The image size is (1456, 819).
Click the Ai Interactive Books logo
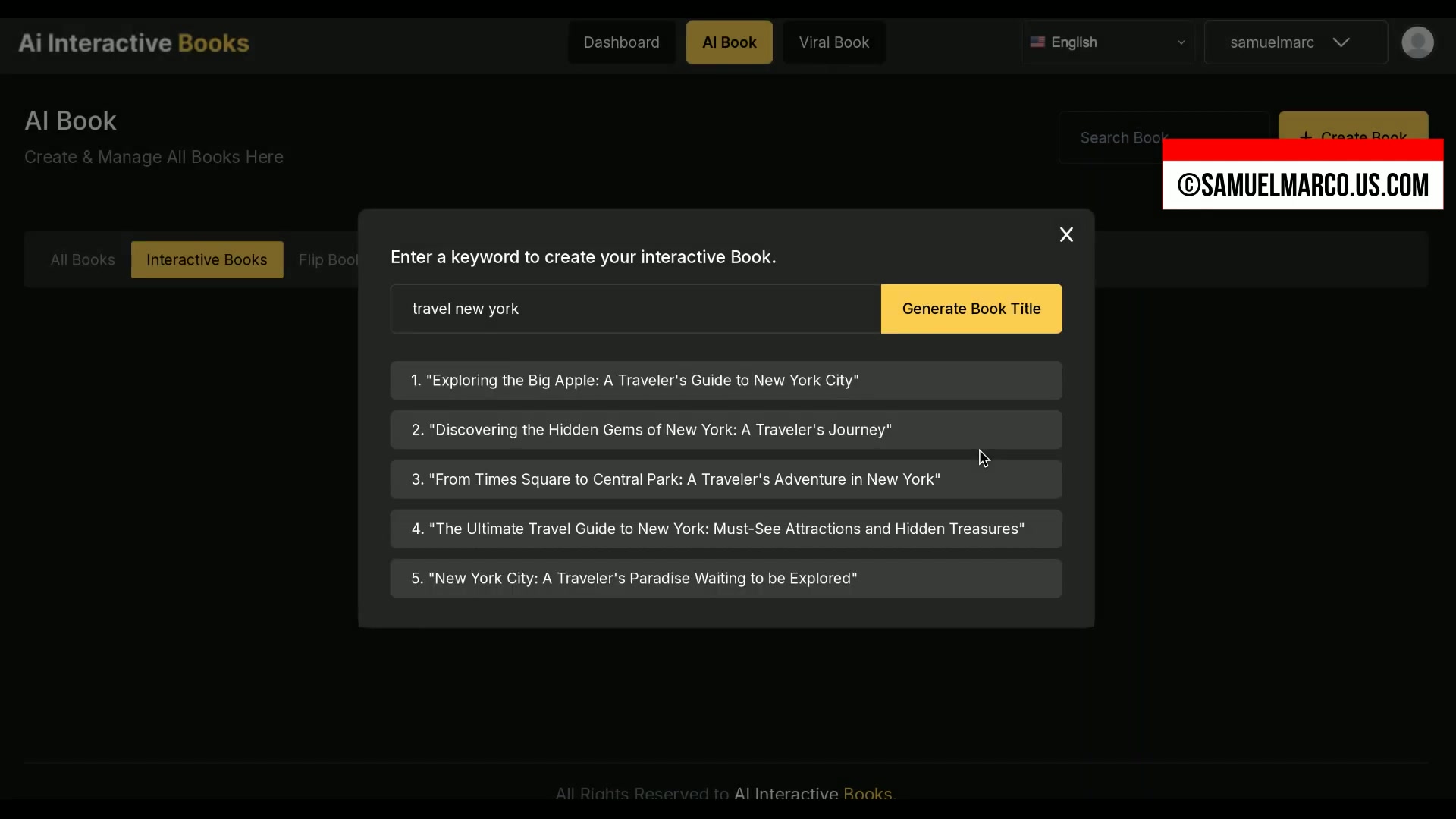click(133, 43)
